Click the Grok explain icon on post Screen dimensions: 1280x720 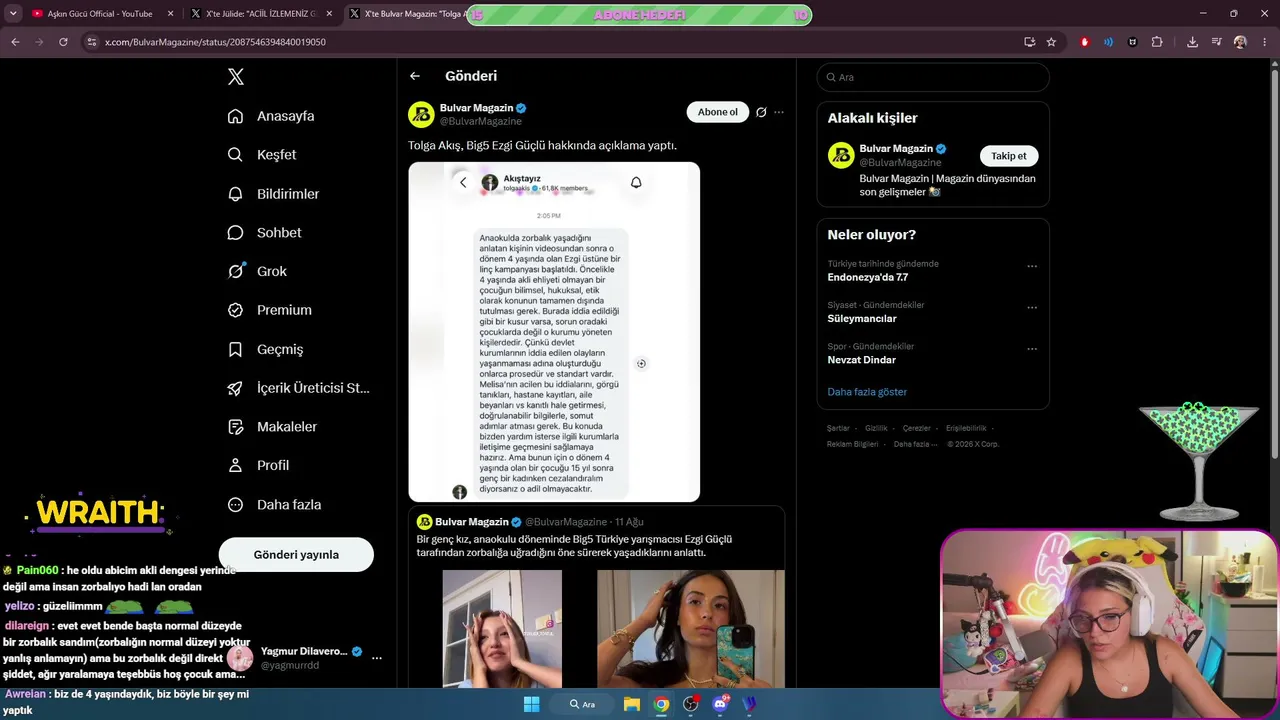click(761, 112)
